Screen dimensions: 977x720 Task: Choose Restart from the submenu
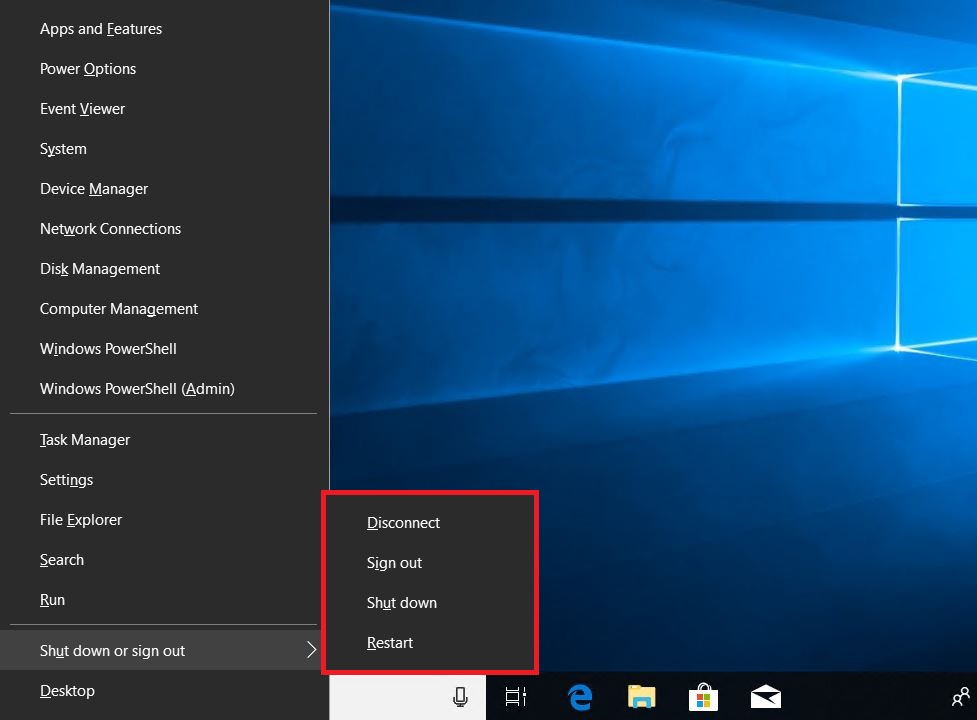pyautogui.click(x=390, y=642)
